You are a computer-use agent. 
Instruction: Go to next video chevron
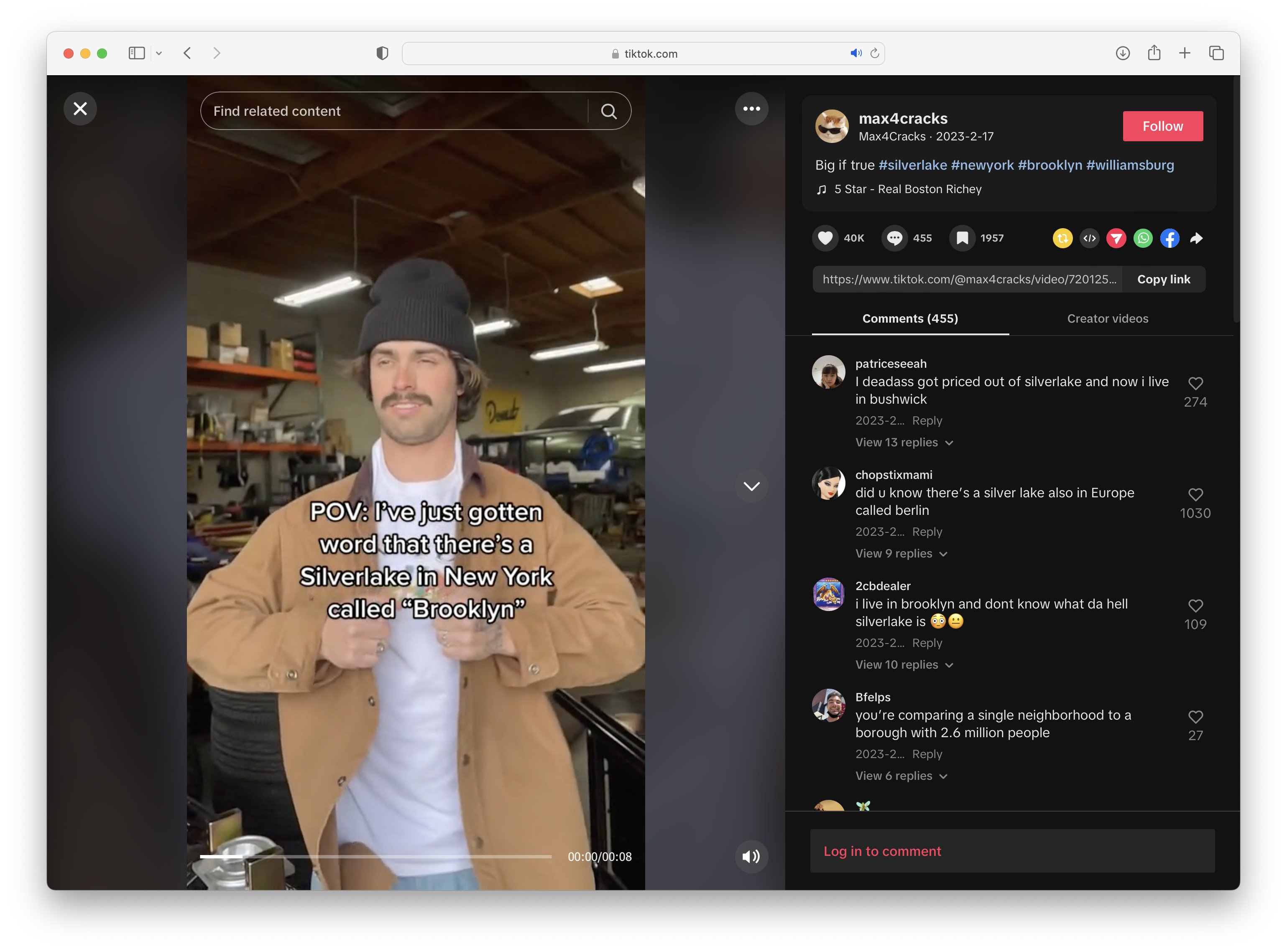[751, 486]
